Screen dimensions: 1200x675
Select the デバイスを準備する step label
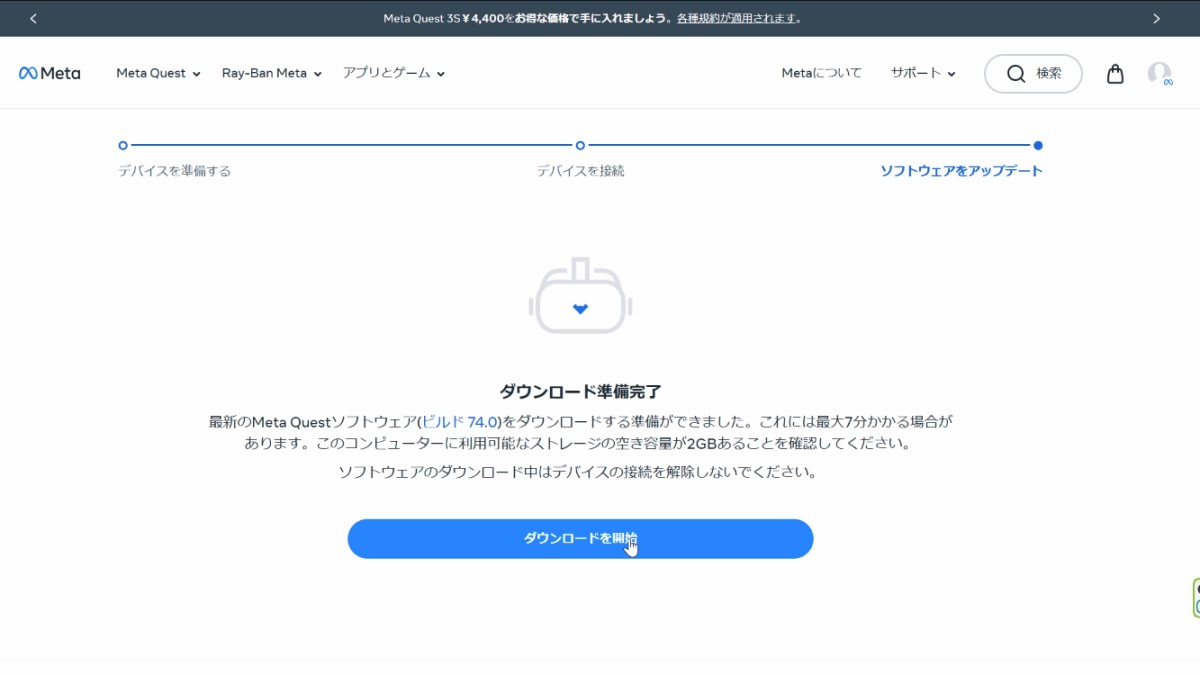point(175,171)
